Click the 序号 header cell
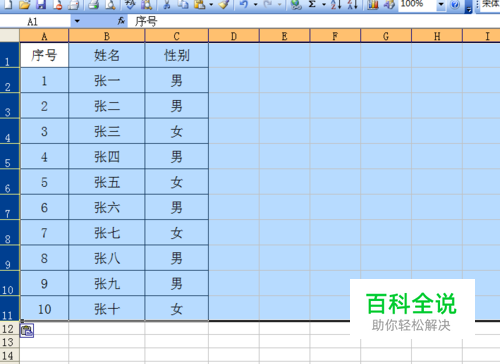 coord(44,55)
